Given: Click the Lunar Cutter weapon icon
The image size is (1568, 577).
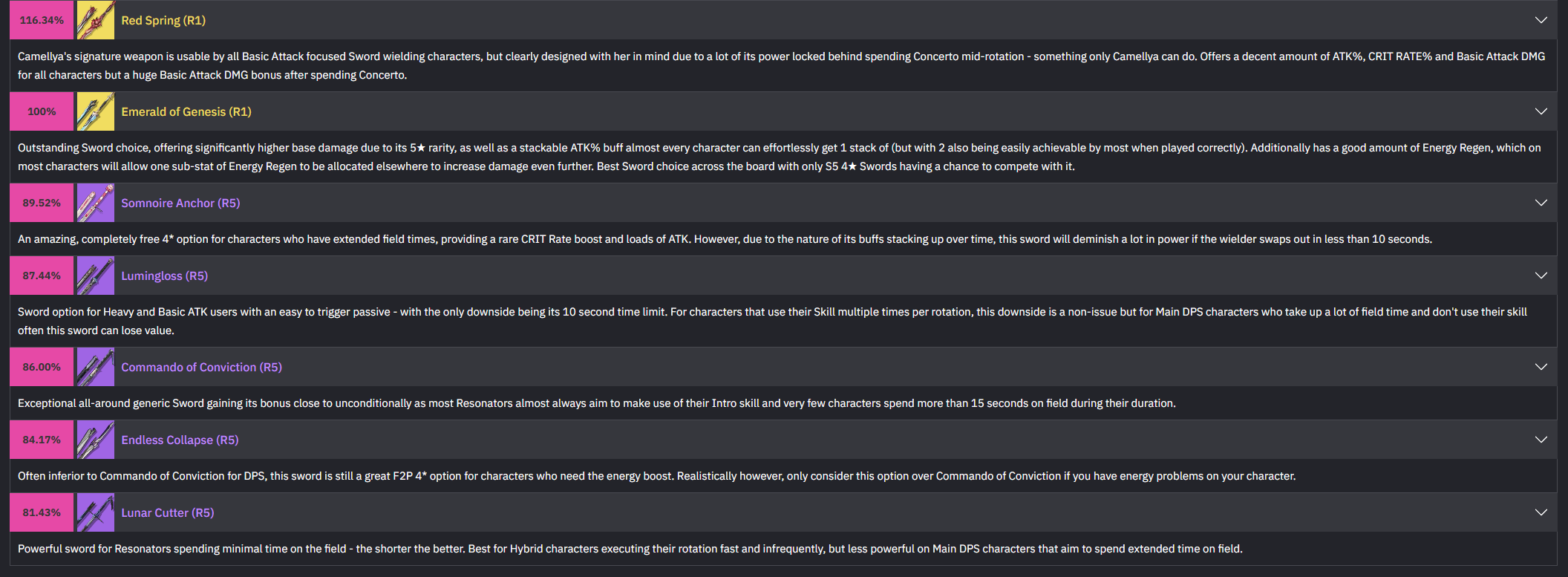Looking at the screenshot, I should [x=96, y=512].
